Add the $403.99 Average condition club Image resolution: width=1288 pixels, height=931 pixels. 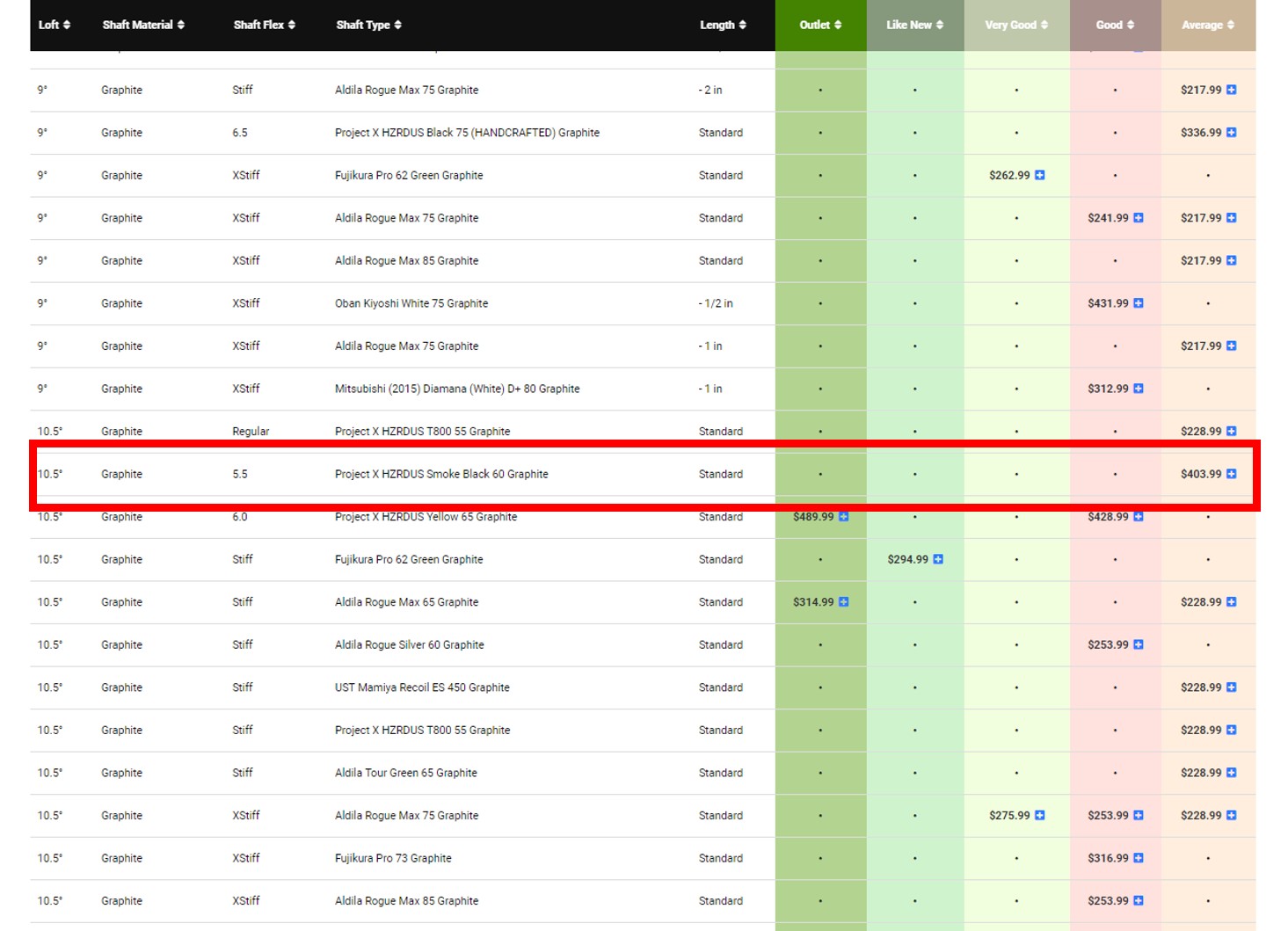(1231, 474)
